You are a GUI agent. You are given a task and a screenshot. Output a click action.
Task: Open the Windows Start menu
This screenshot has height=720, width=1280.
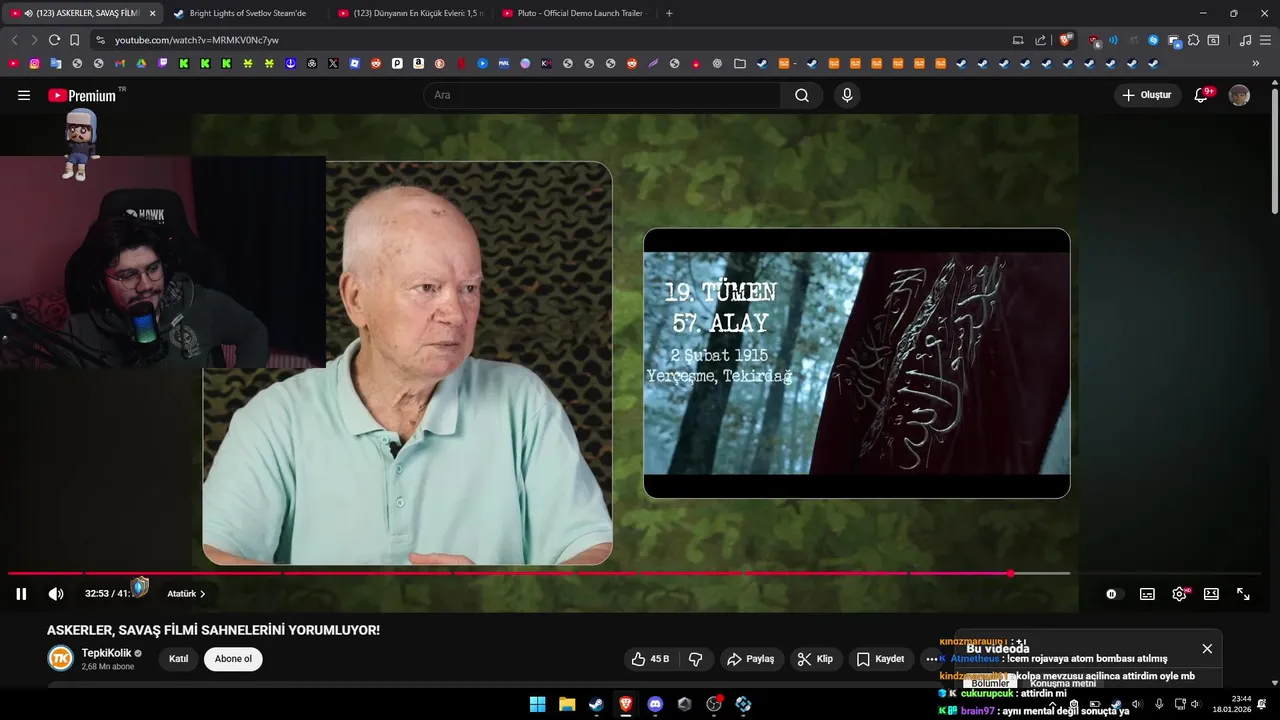tap(537, 704)
